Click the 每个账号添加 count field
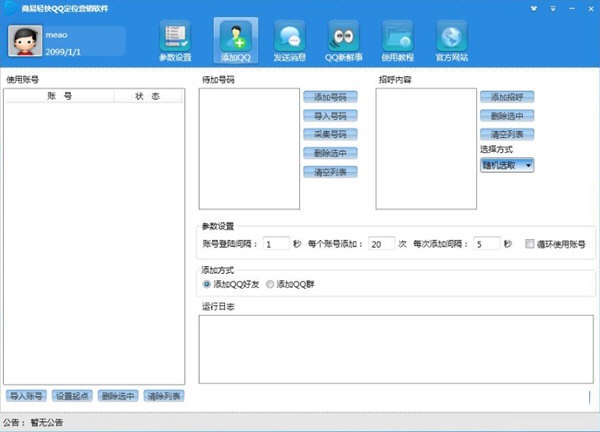The height and width of the screenshot is (432, 600). pos(381,244)
